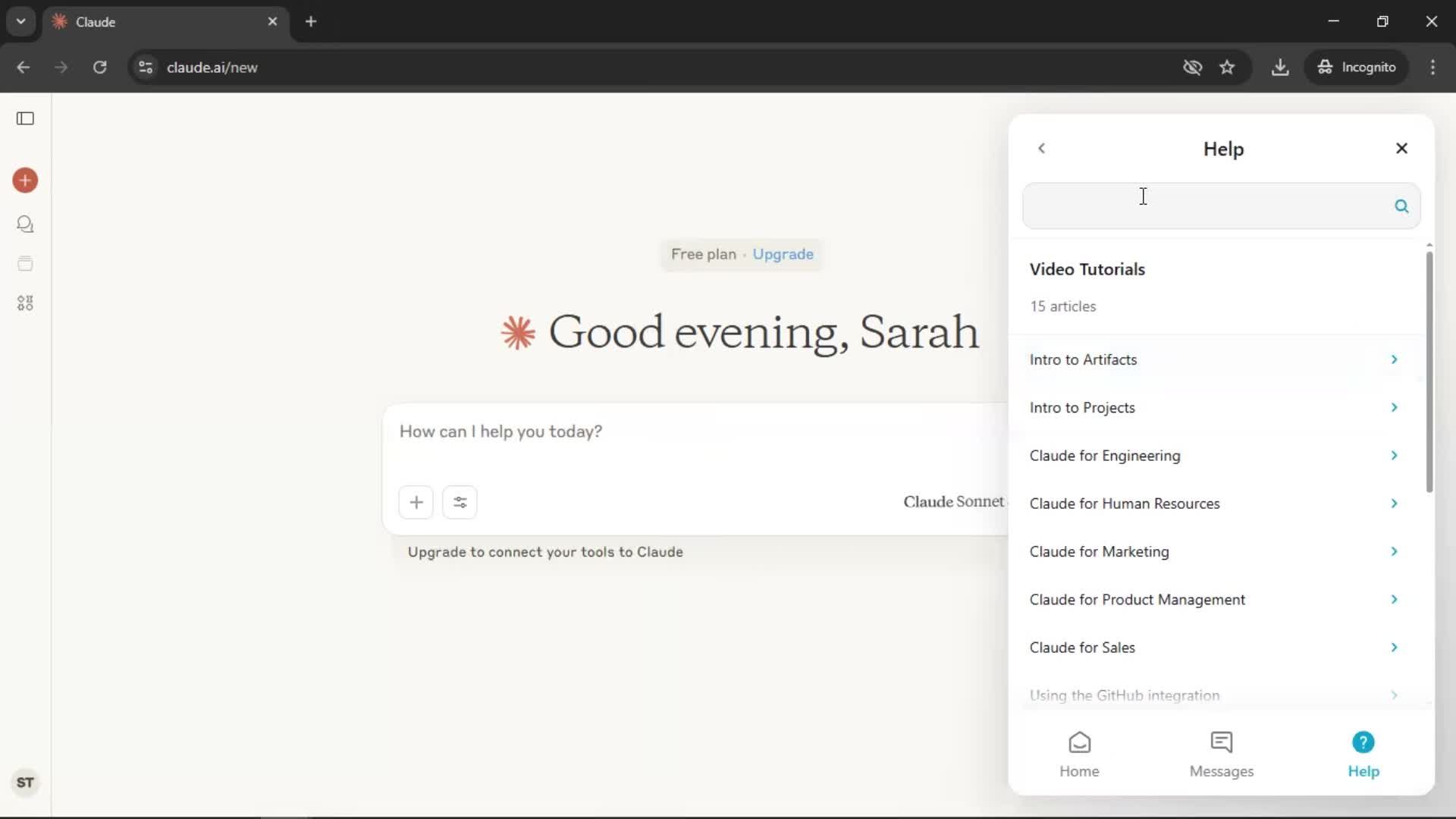Click the "How can I help you today?" input

(500, 431)
